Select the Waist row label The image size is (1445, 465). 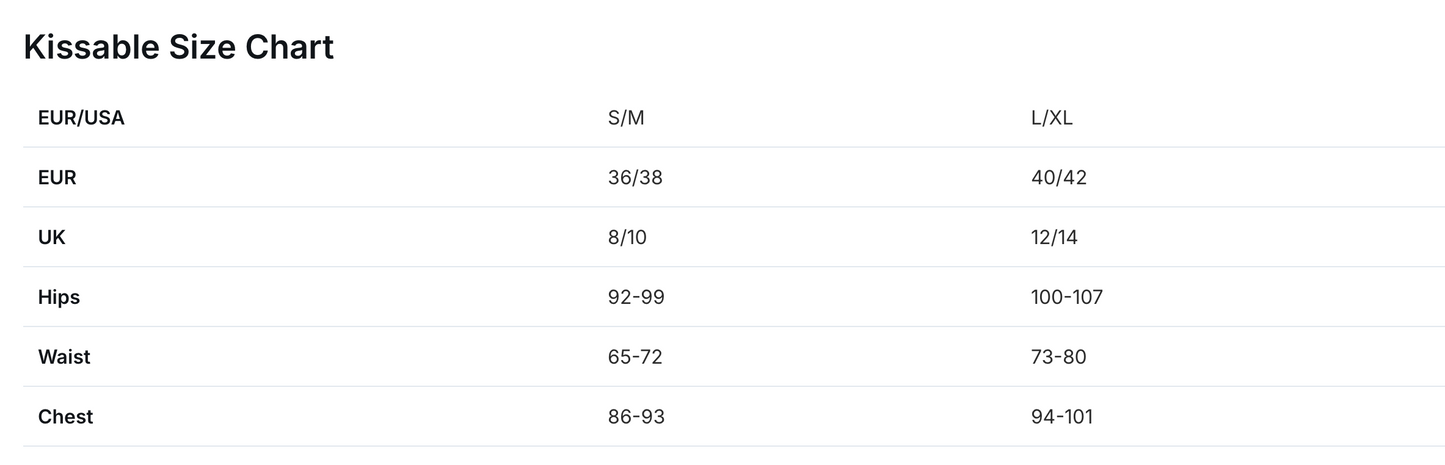click(x=64, y=357)
